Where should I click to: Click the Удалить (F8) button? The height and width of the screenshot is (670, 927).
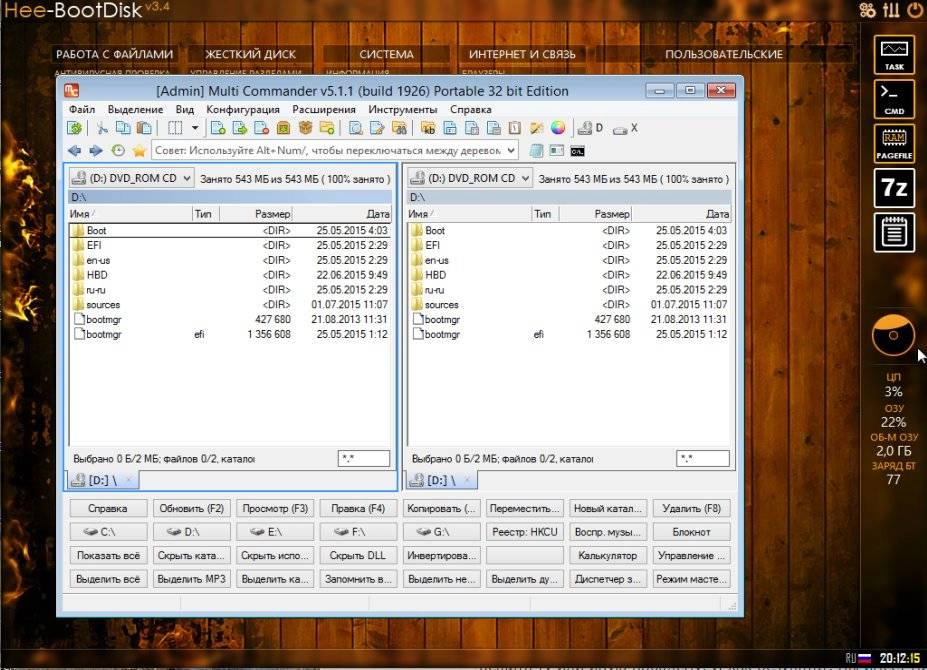691,508
